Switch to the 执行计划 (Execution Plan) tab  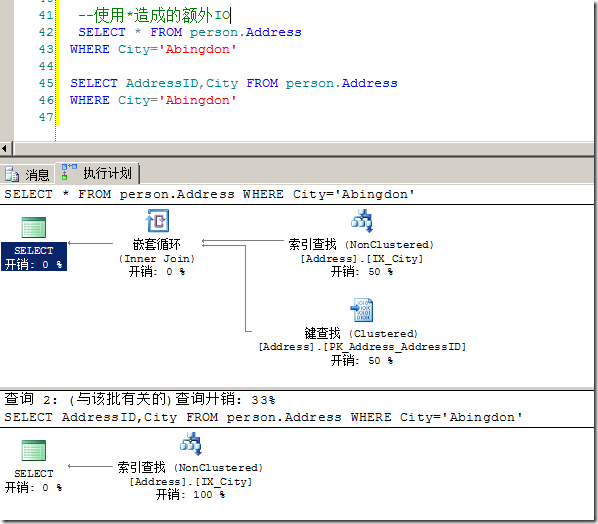97,173
